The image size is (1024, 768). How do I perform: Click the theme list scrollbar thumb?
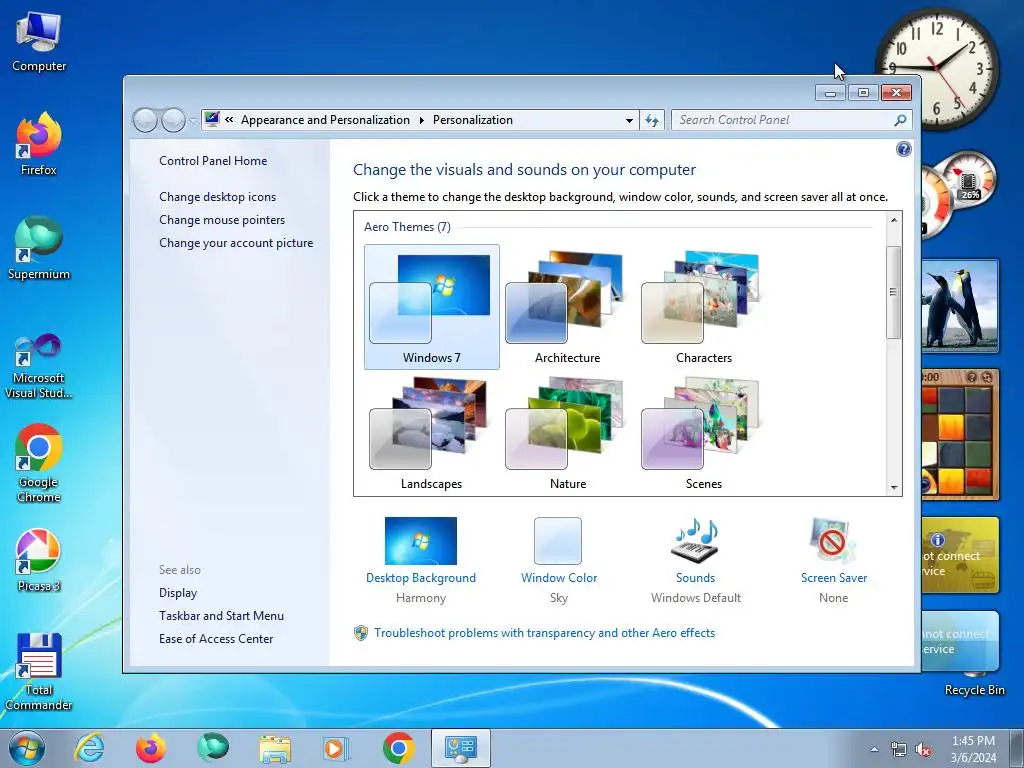893,292
